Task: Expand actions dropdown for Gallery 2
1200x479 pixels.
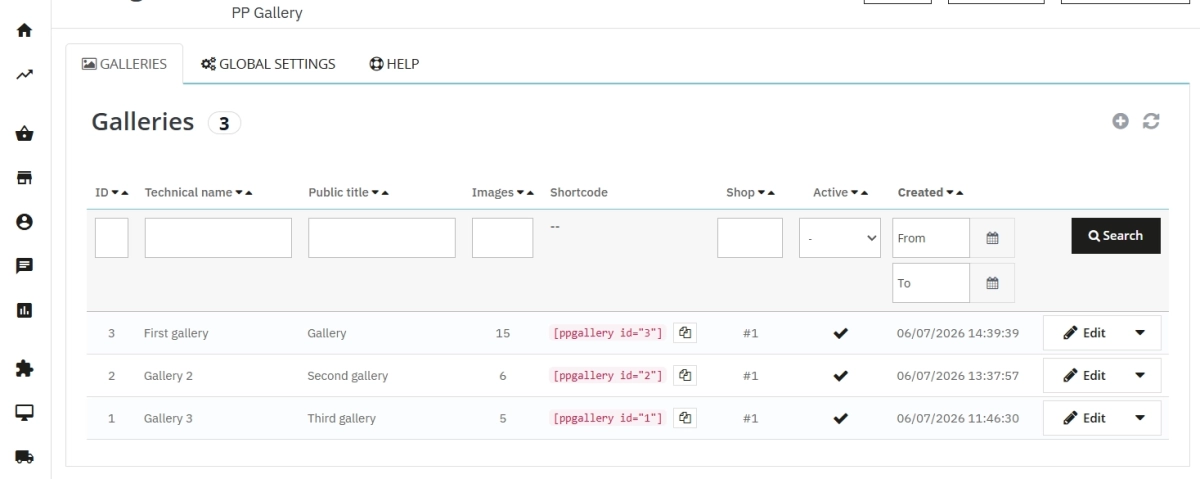Action: click(x=1140, y=376)
